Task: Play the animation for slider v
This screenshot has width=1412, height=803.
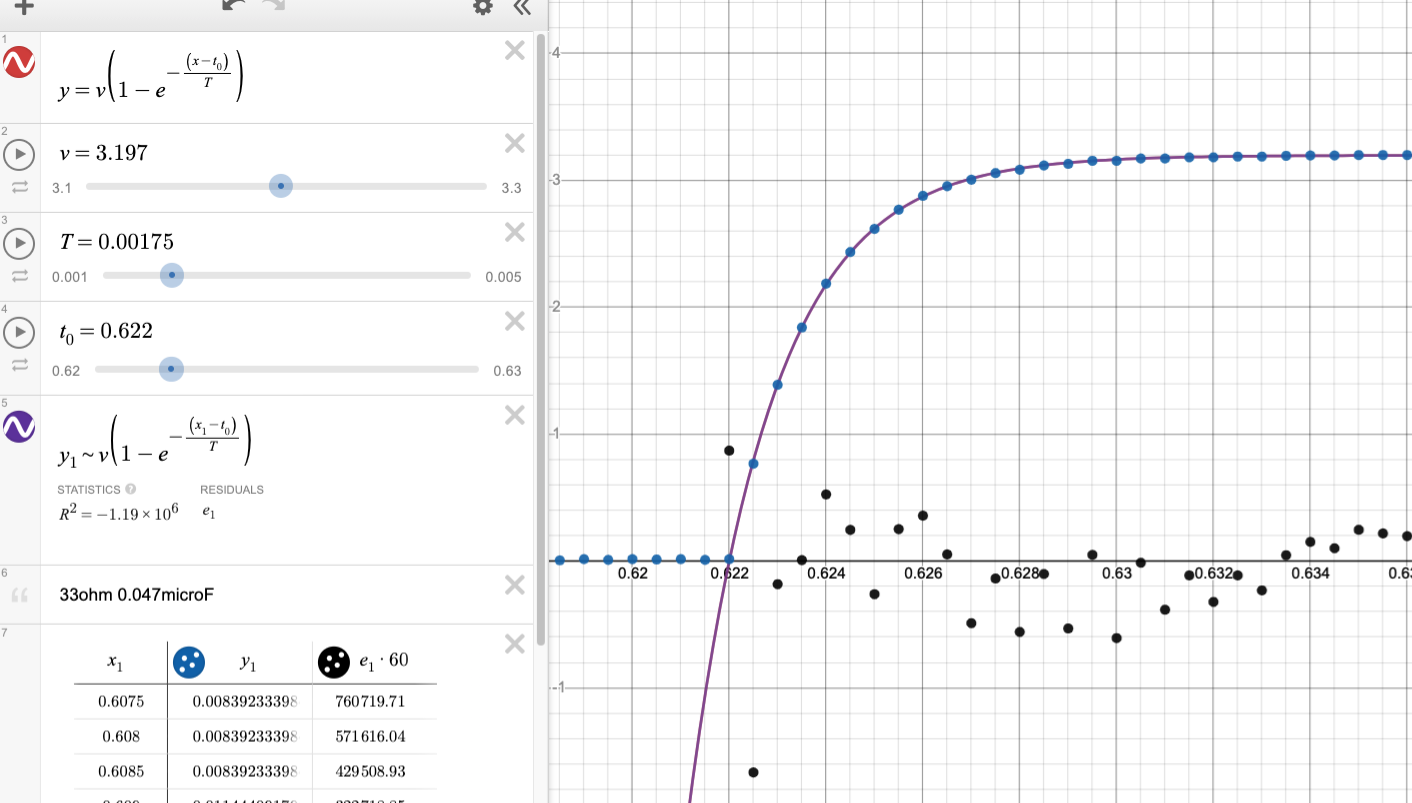Action: 20,154
